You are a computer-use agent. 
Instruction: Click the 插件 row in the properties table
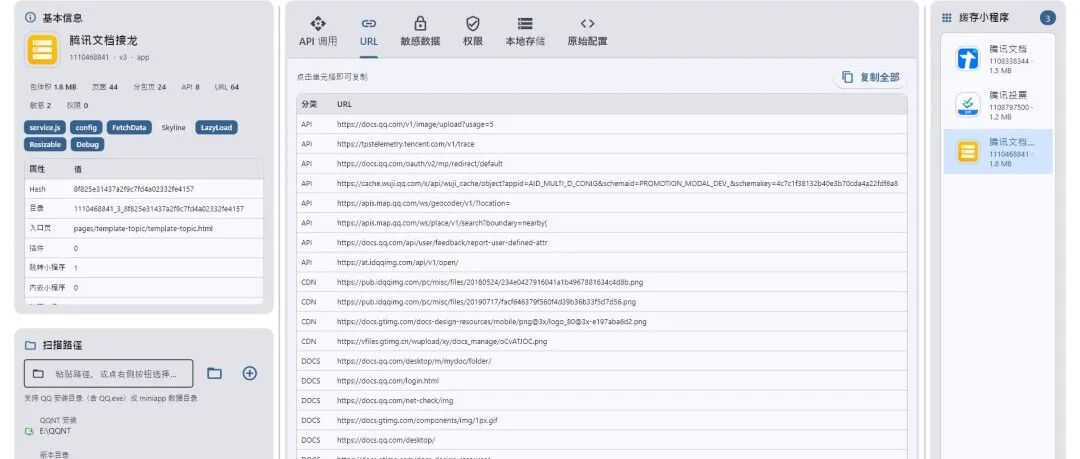pos(144,248)
